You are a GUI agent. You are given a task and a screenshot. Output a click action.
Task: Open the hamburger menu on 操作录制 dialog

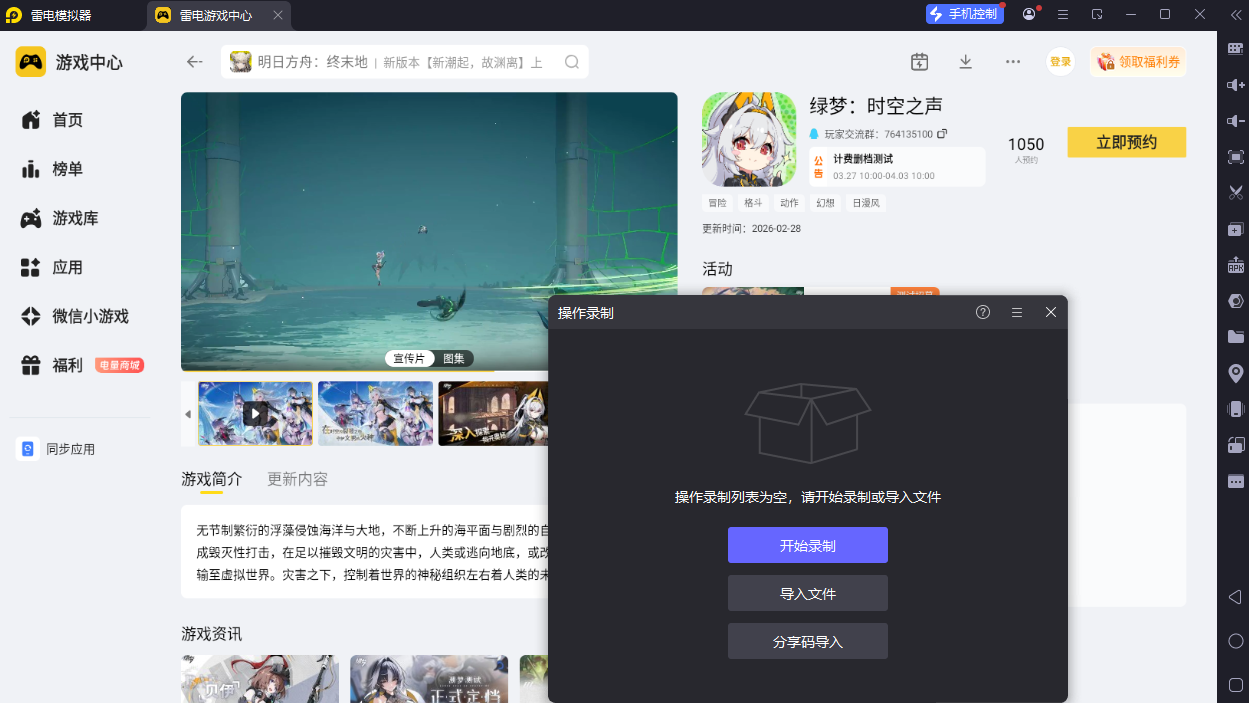(1016, 312)
